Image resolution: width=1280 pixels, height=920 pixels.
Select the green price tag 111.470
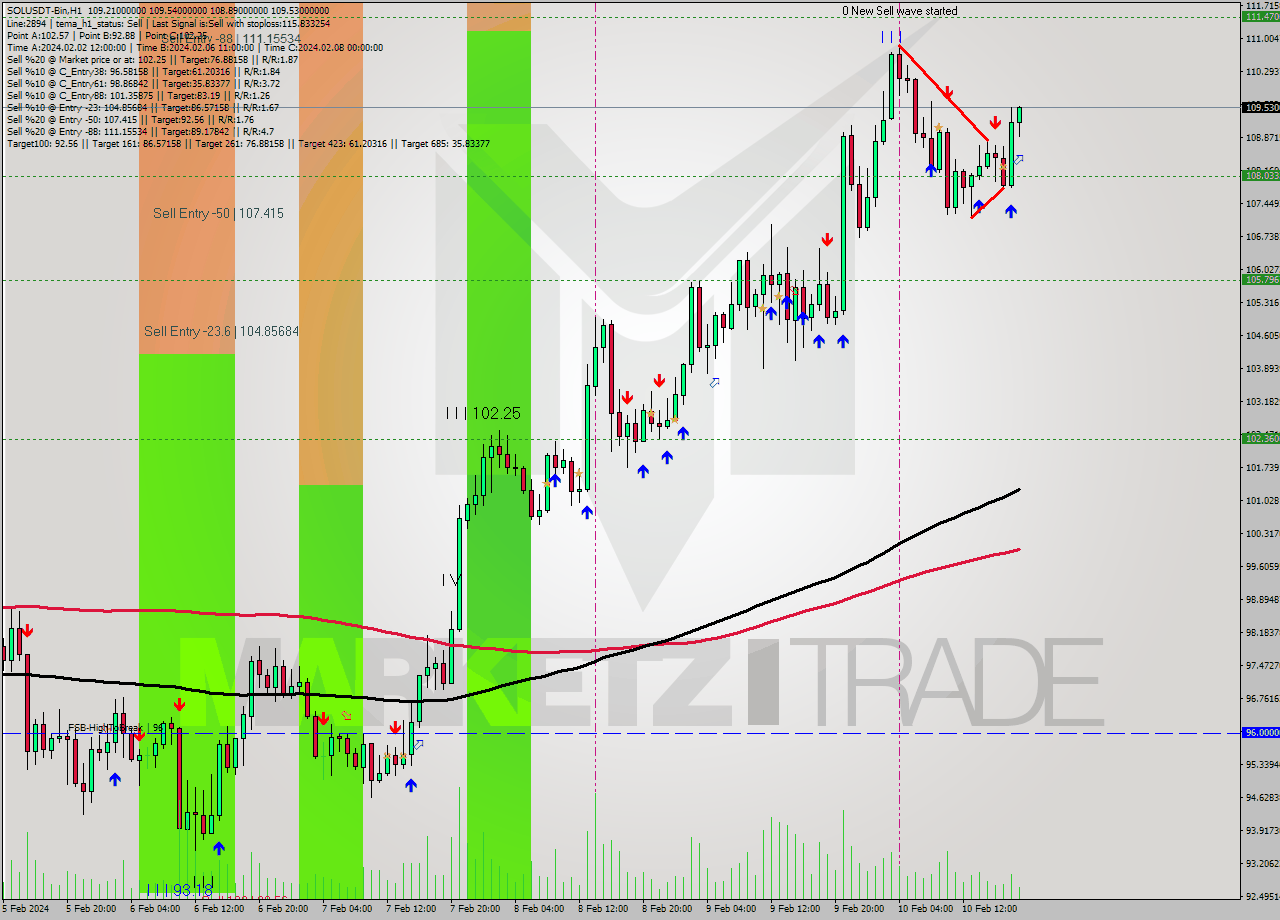[x=1260, y=16]
